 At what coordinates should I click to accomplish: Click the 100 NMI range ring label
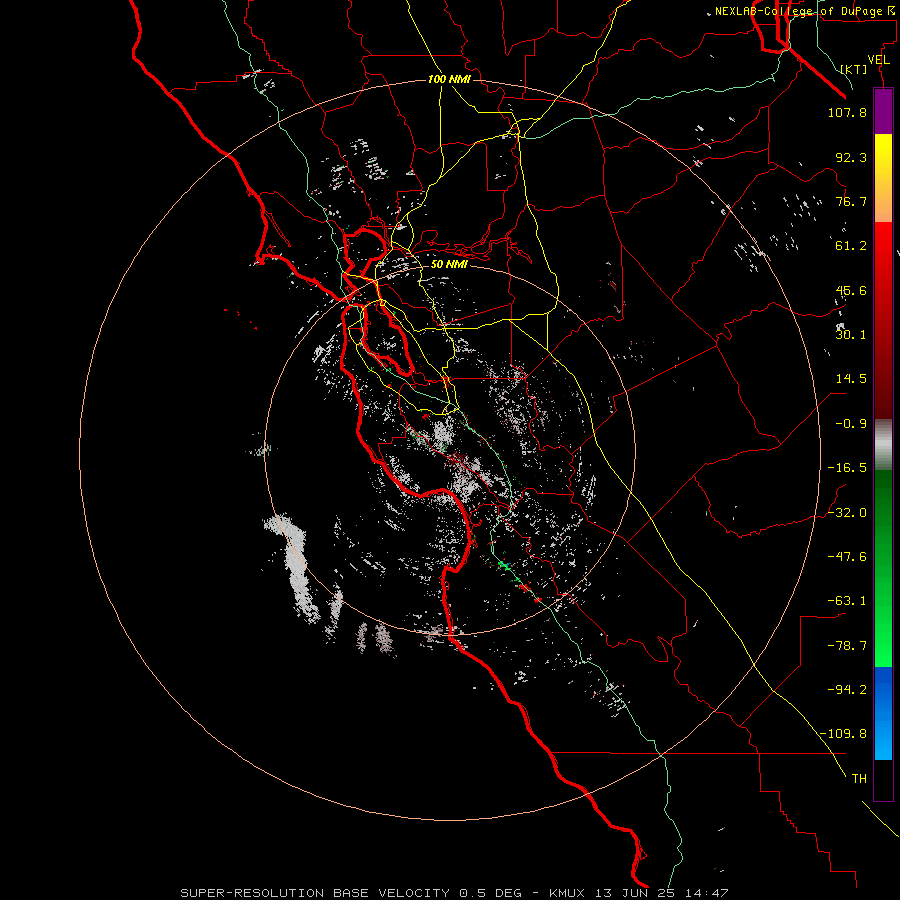pos(449,79)
